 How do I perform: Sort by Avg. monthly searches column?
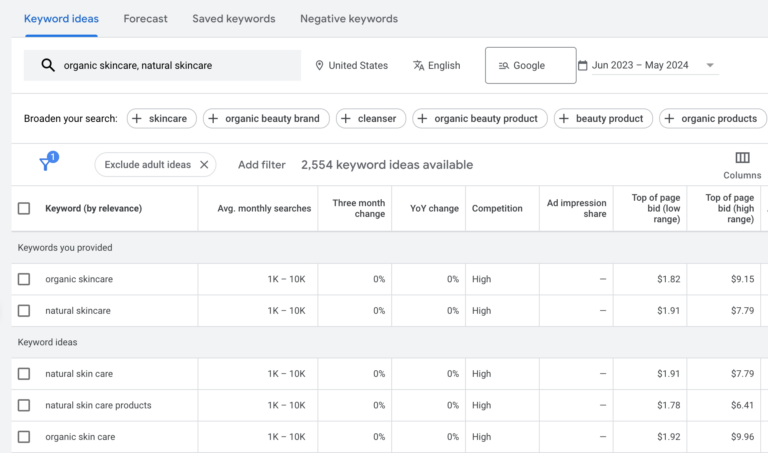pyautogui.click(x=264, y=209)
